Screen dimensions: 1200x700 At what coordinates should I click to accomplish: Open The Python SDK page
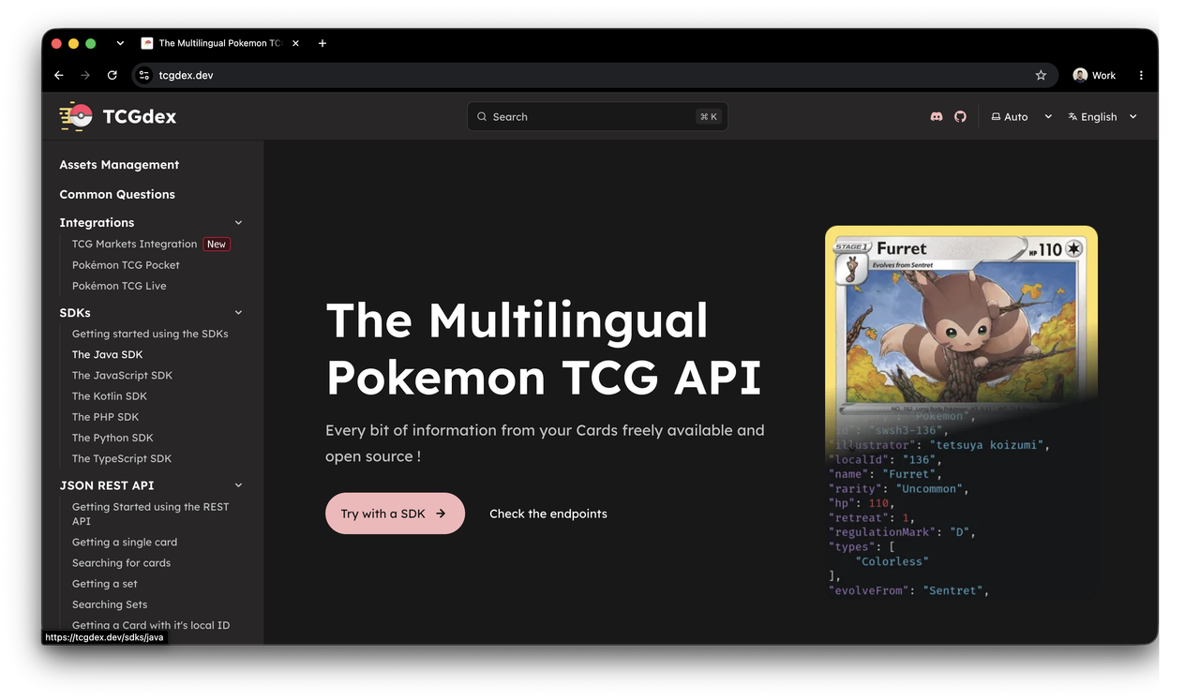tap(113, 438)
